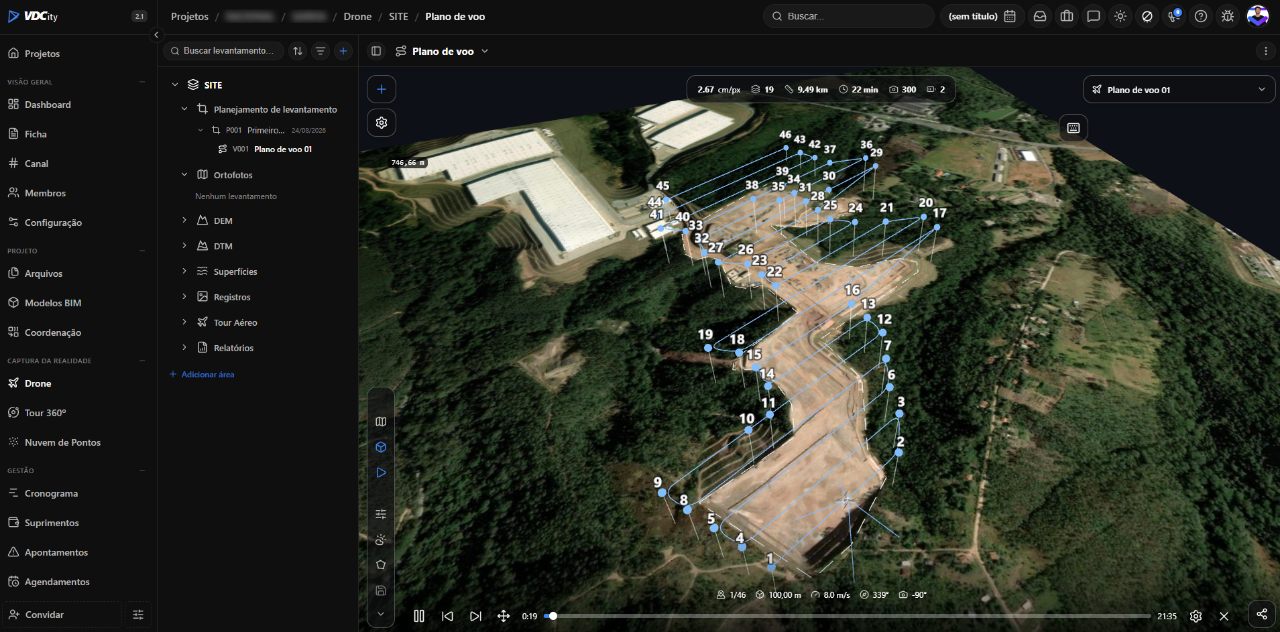Click the crossed-circle icon in top bar
This screenshot has width=1280, height=632.
point(1147,16)
